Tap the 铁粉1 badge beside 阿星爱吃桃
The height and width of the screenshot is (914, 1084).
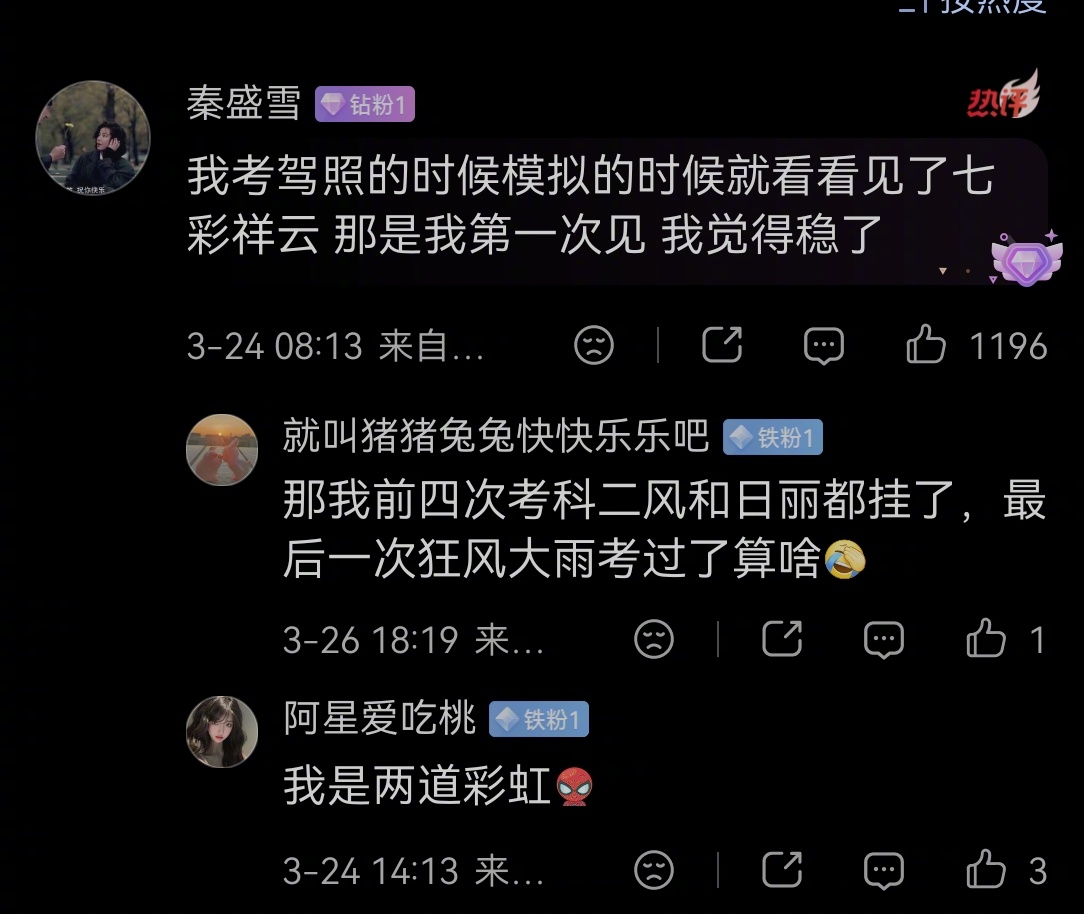point(539,719)
